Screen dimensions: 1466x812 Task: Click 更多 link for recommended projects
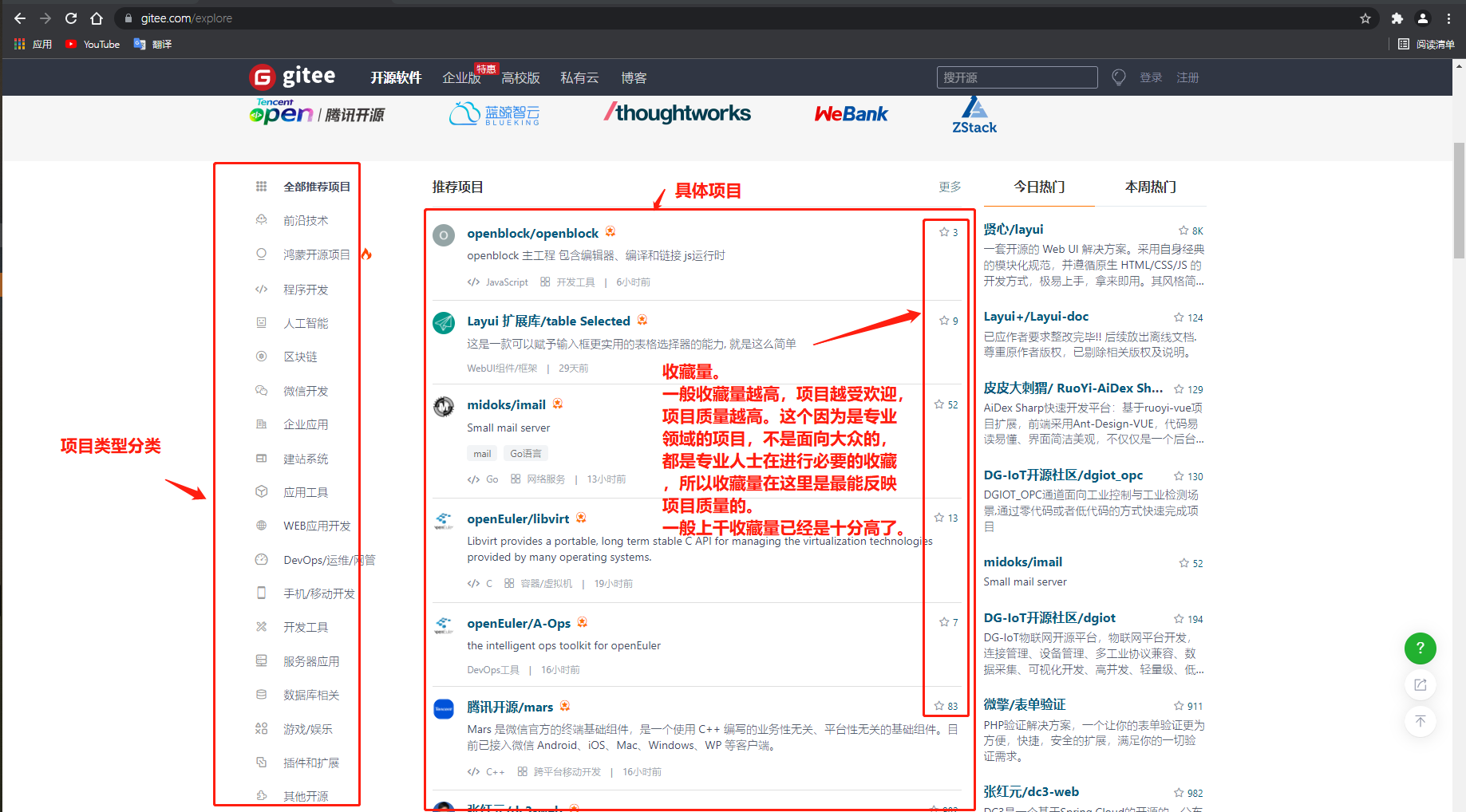coord(950,187)
